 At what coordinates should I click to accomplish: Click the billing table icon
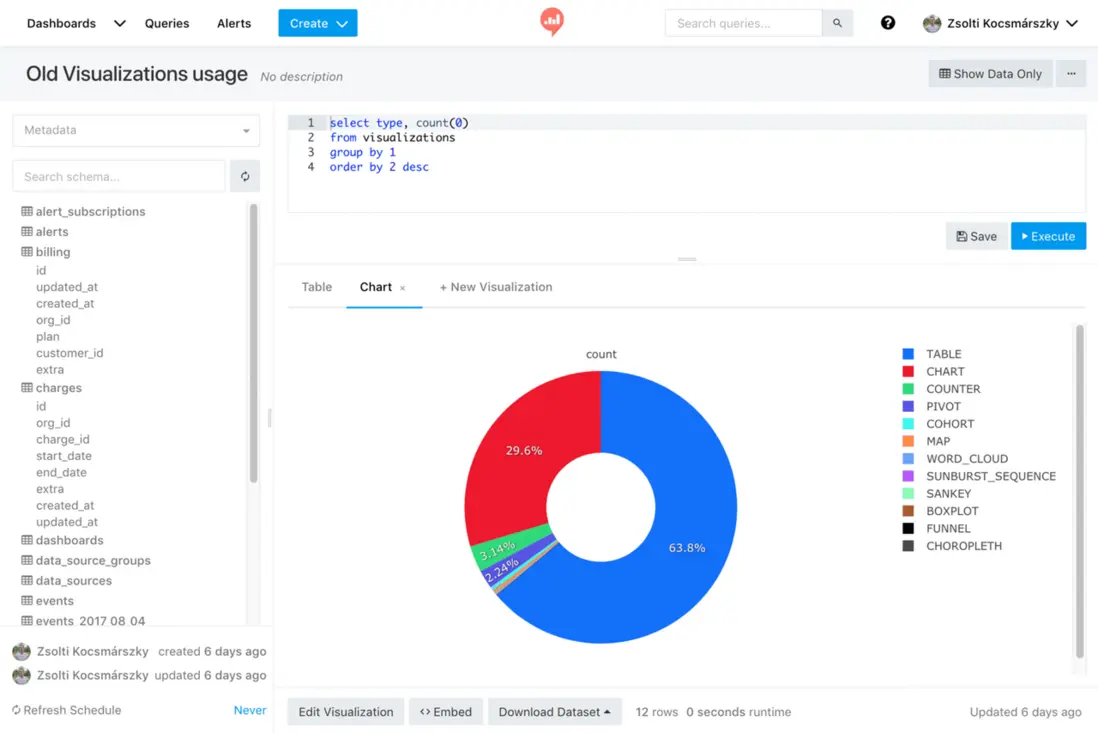27,252
